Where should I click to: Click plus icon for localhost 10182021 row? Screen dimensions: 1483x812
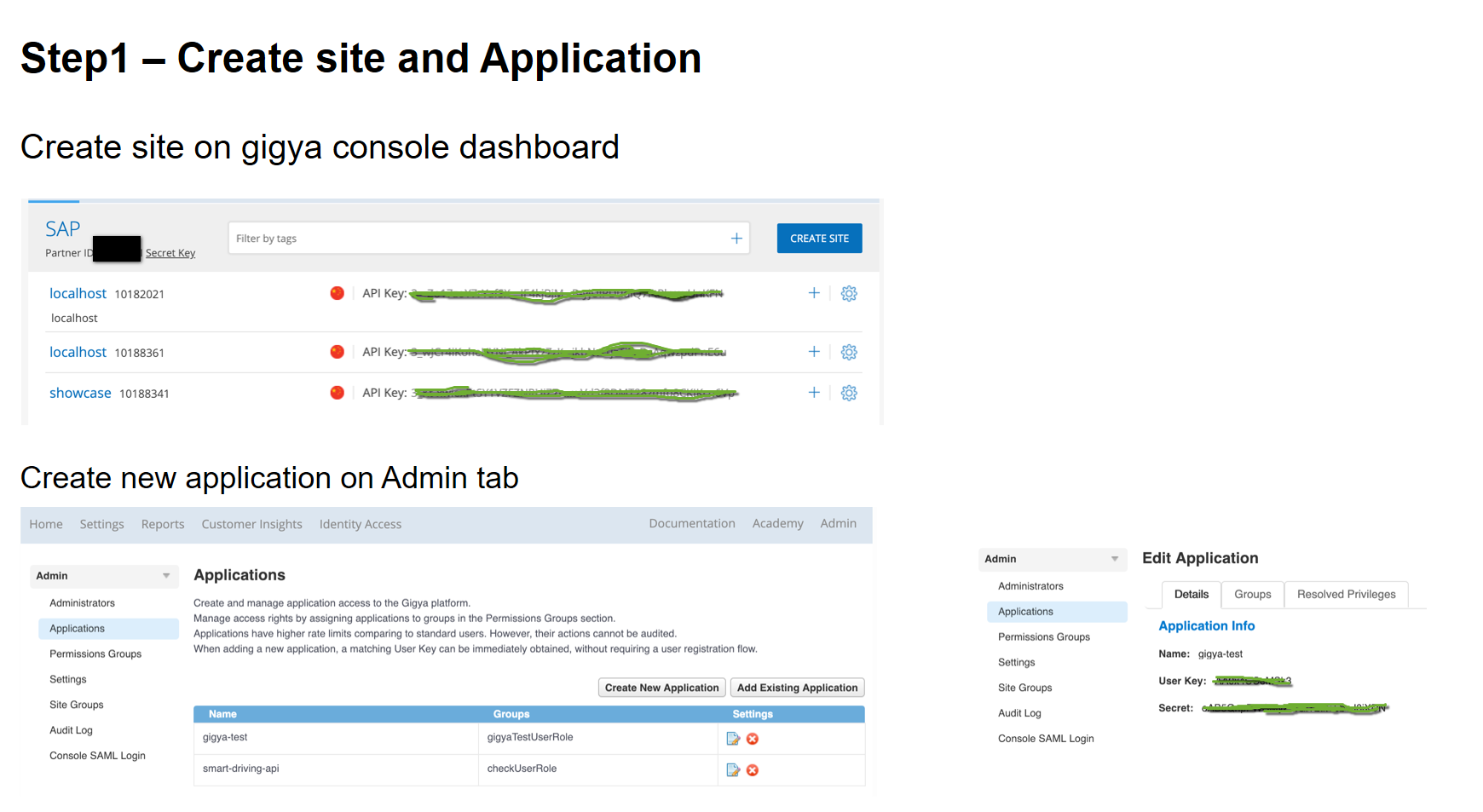pyautogui.click(x=814, y=293)
